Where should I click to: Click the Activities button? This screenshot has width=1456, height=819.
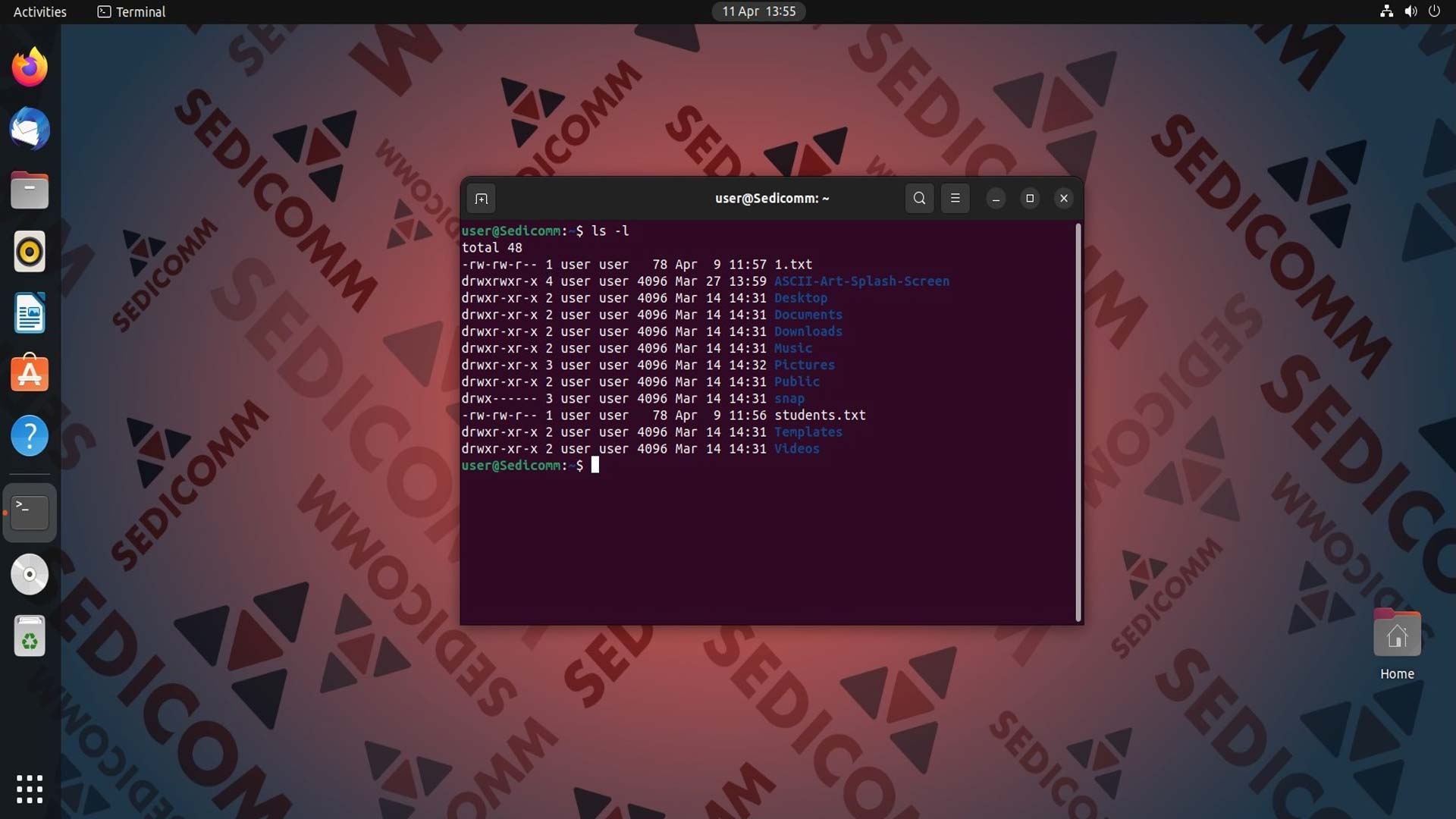click(x=40, y=11)
